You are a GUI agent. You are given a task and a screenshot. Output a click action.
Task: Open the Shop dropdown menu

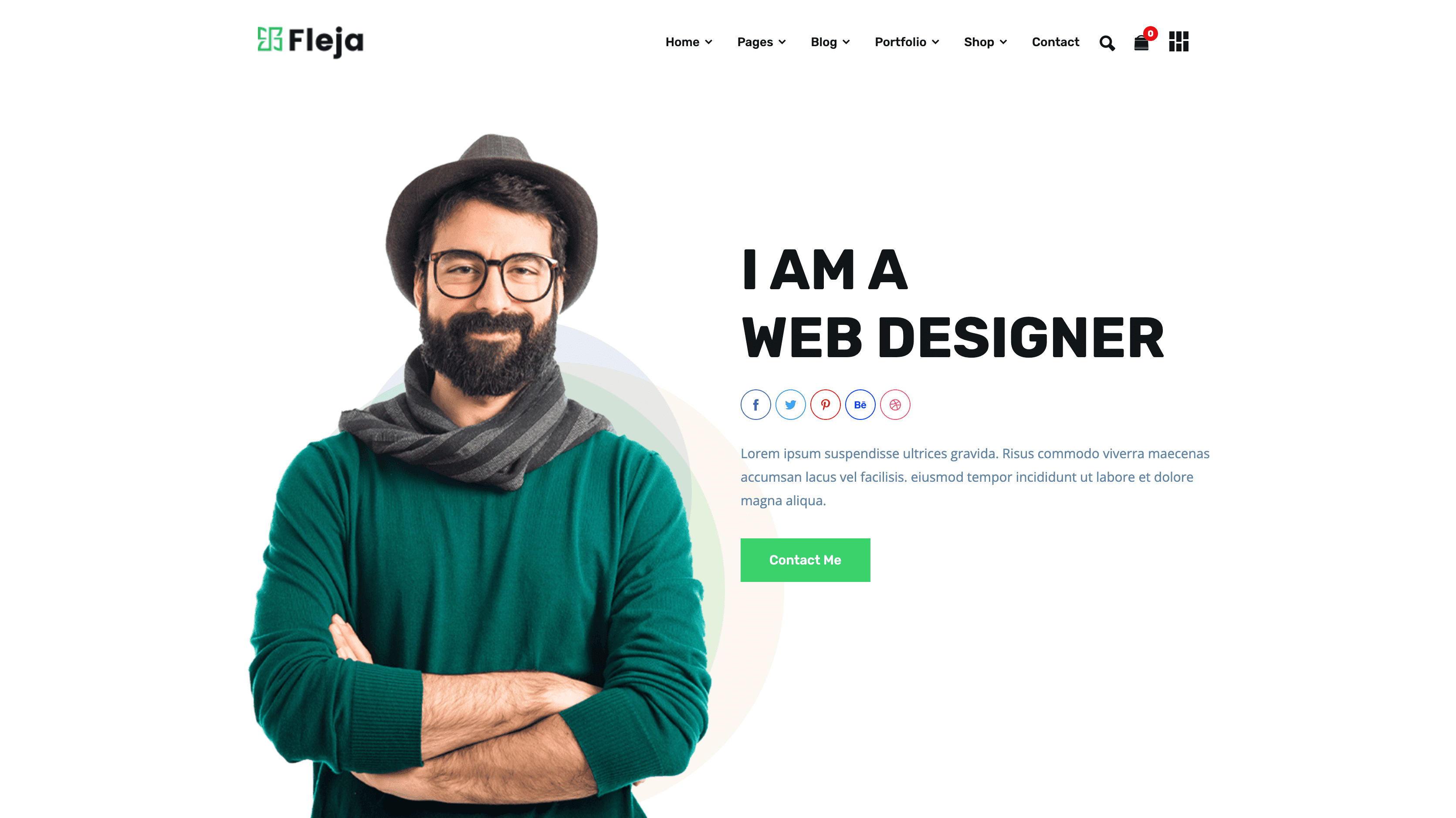(x=985, y=42)
